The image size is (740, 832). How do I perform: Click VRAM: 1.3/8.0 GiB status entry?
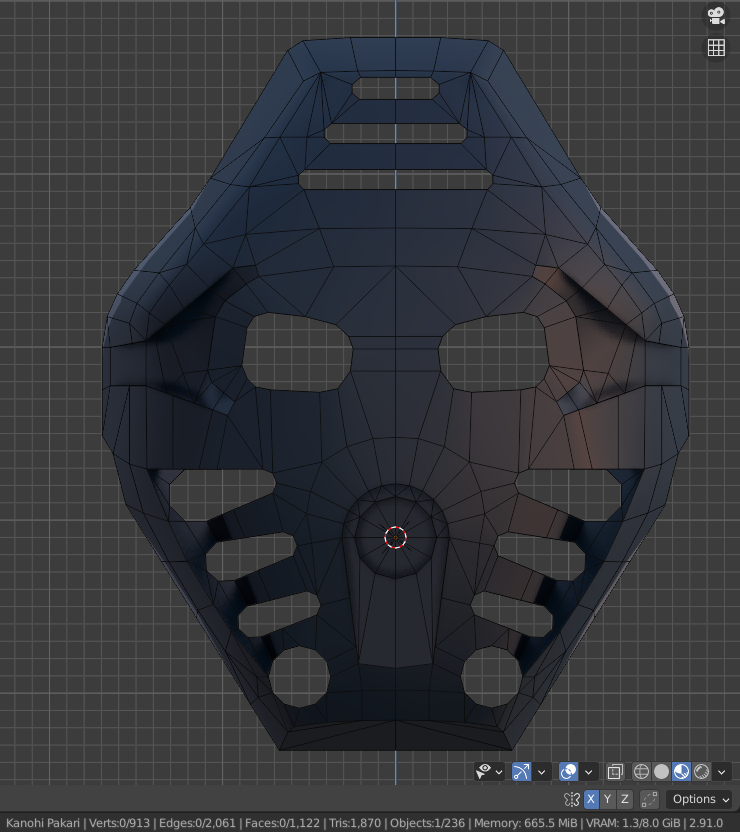coord(633,823)
